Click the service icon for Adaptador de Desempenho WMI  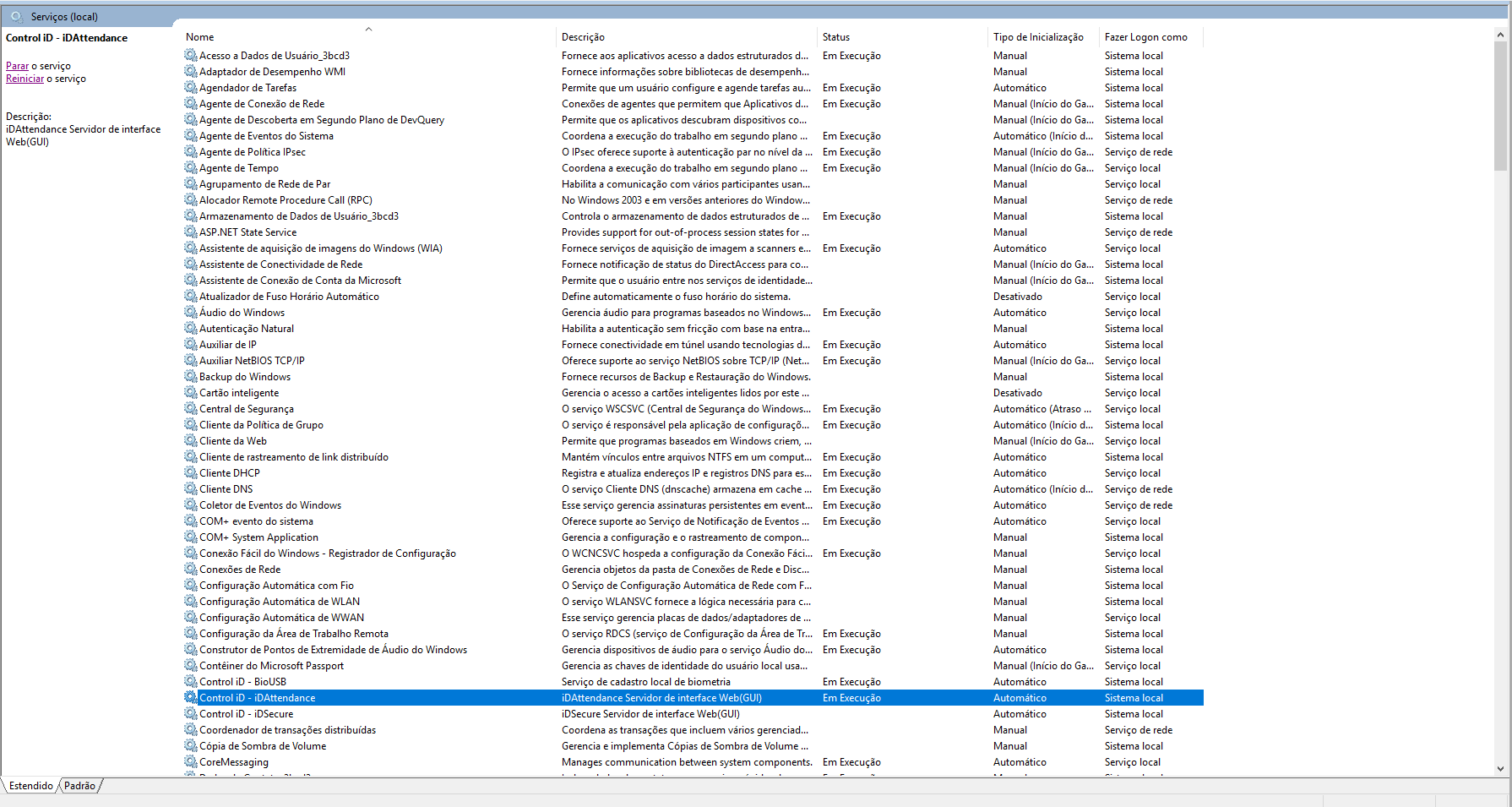click(191, 71)
